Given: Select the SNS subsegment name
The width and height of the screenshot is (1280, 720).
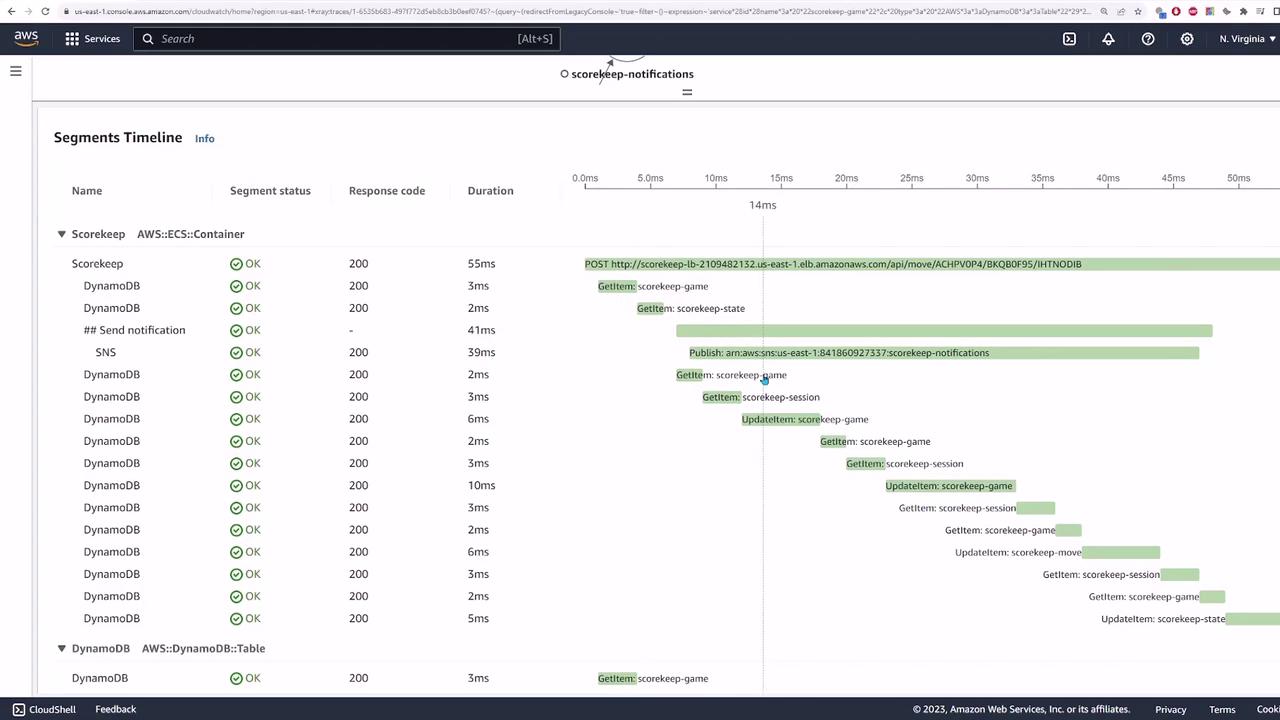Looking at the screenshot, I should pyautogui.click(x=106, y=352).
